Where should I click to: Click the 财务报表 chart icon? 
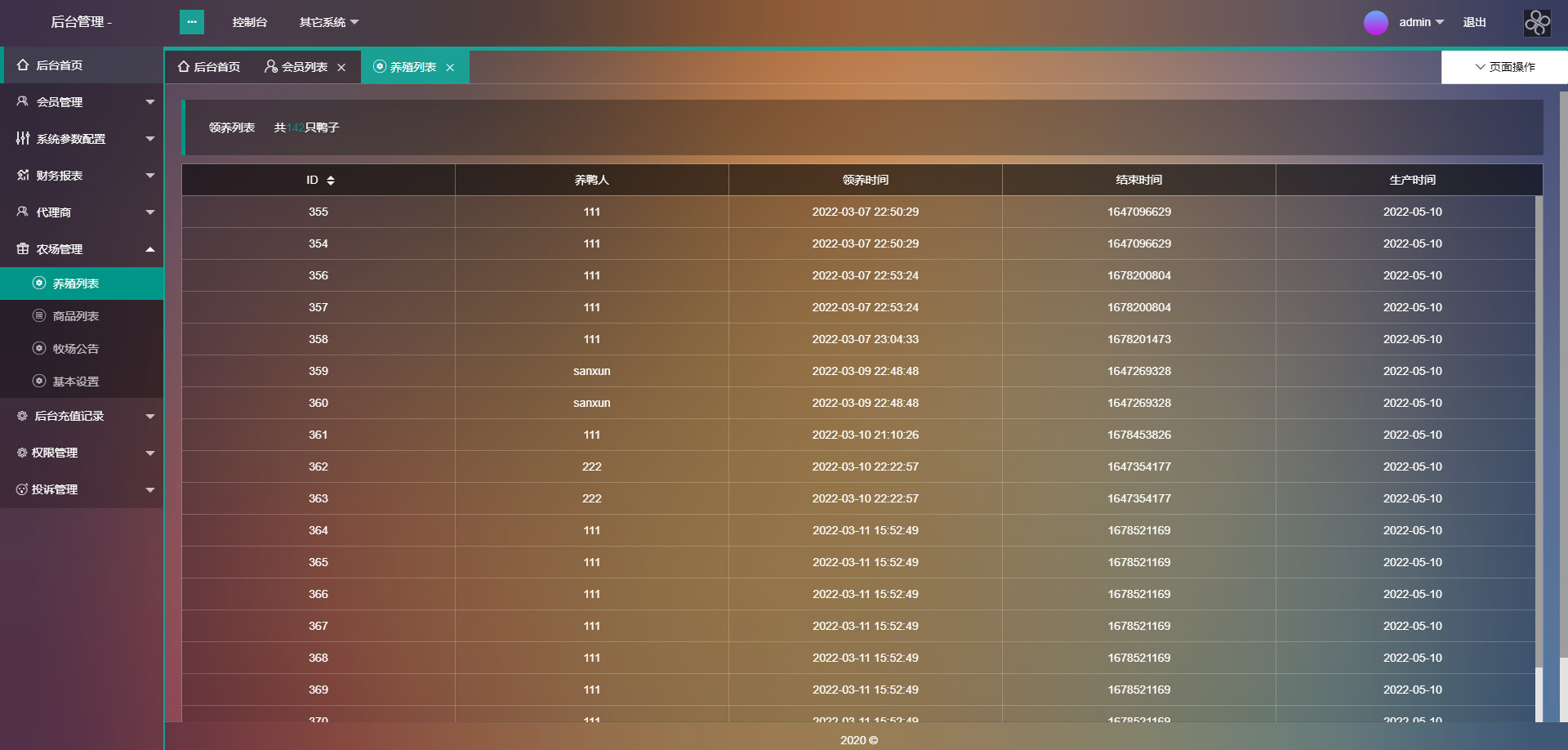tap(23, 175)
